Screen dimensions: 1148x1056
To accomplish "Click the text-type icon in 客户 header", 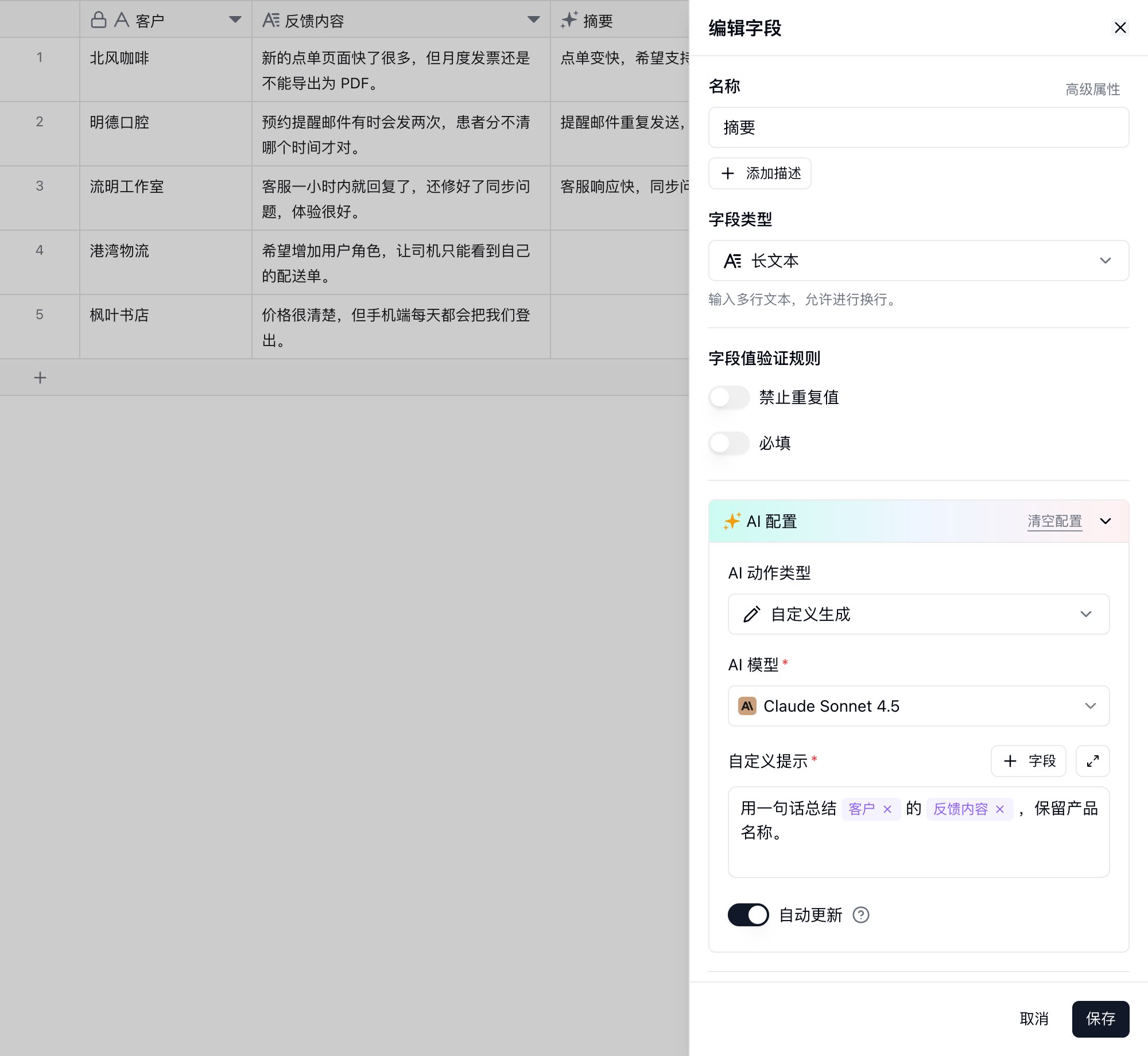I will click(122, 20).
